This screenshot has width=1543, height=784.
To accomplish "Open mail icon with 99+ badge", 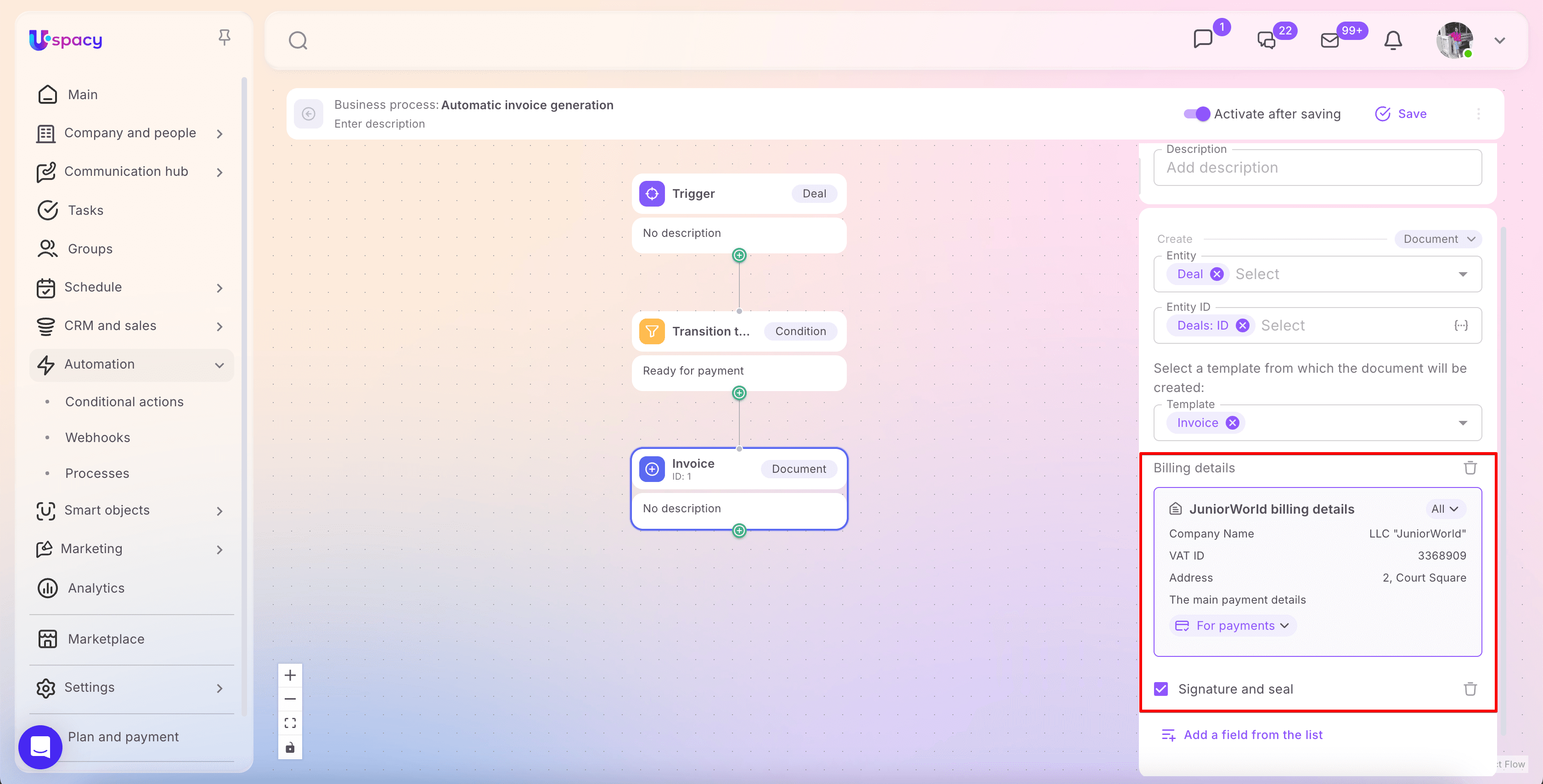I will click(1330, 40).
